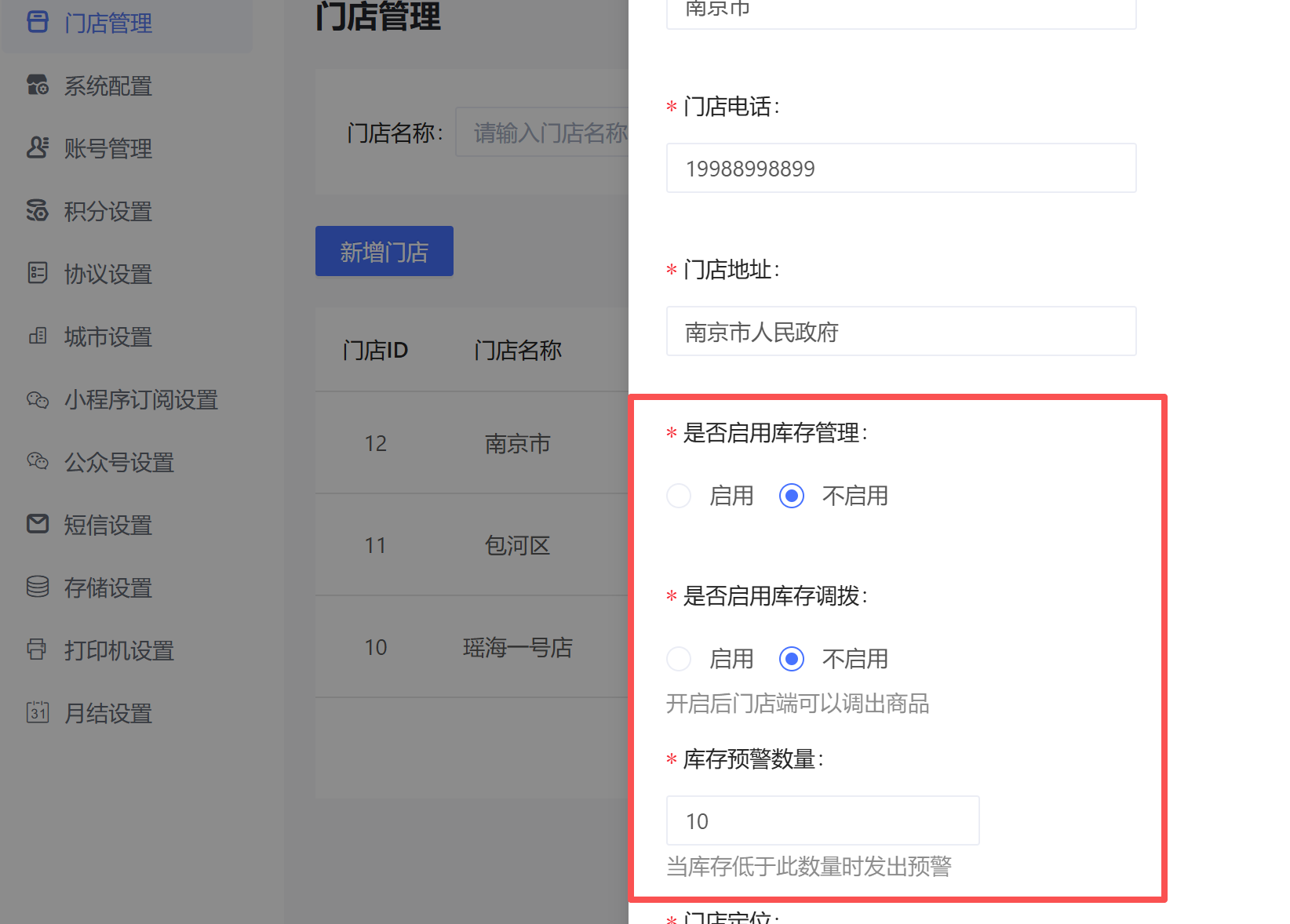Image resolution: width=1290 pixels, height=924 pixels.
Task: Open 存储设置 menu item
Action: [x=108, y=588]
